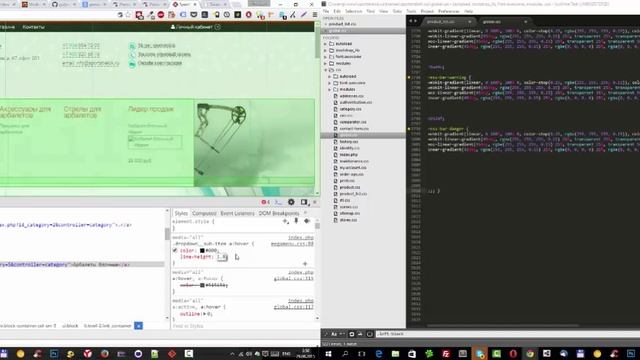The image size is (640, 360).
Task: Open megamenu.css source link
Action: (292, 244)
